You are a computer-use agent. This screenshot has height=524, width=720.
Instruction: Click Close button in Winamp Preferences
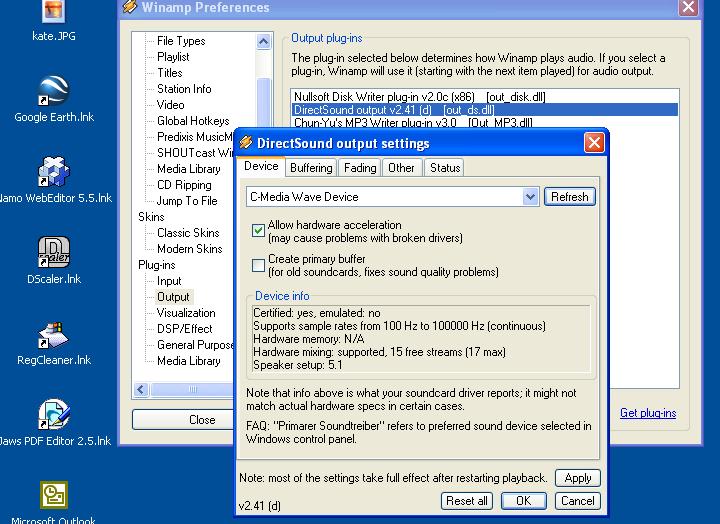tap(184, 420)
